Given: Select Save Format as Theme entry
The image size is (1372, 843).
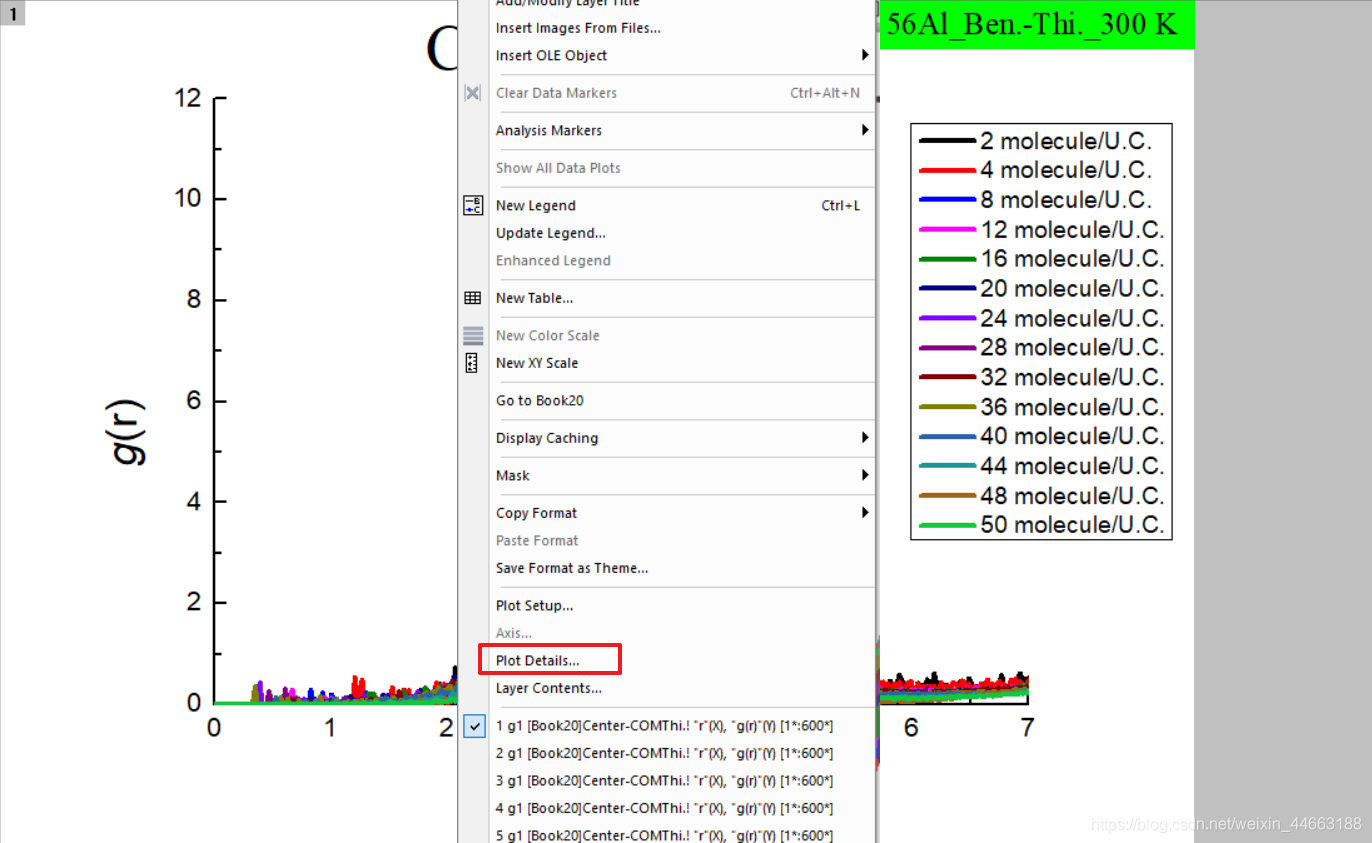Looking at the screenshot, I should [x=572, y=568].
